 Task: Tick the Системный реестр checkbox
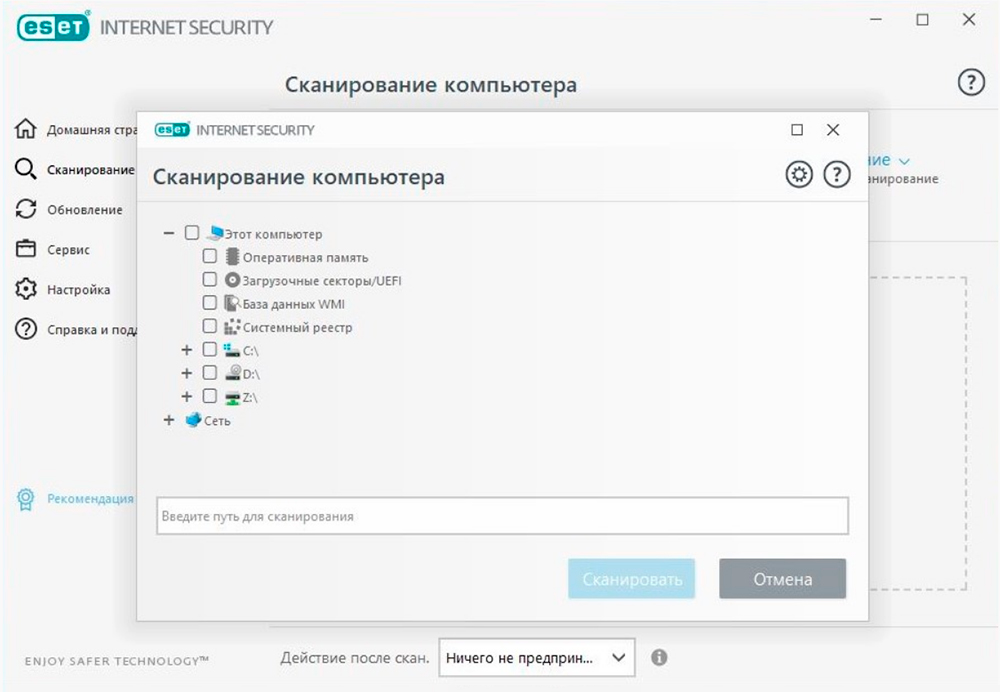[209, 326]
